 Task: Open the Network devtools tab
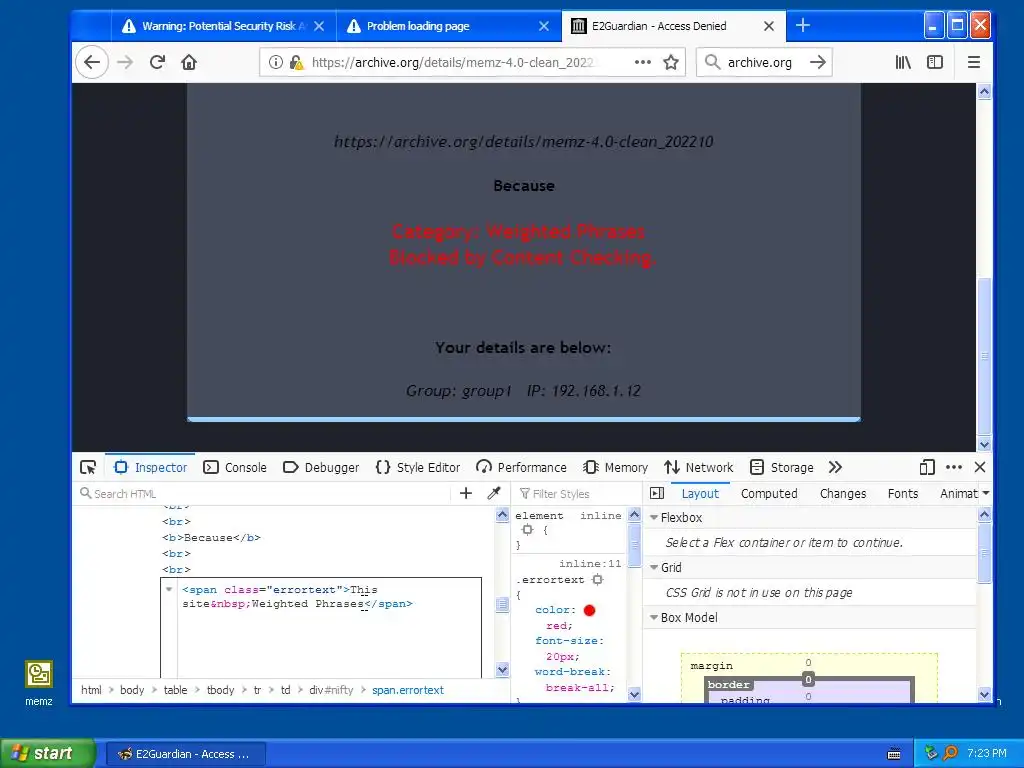699,468
